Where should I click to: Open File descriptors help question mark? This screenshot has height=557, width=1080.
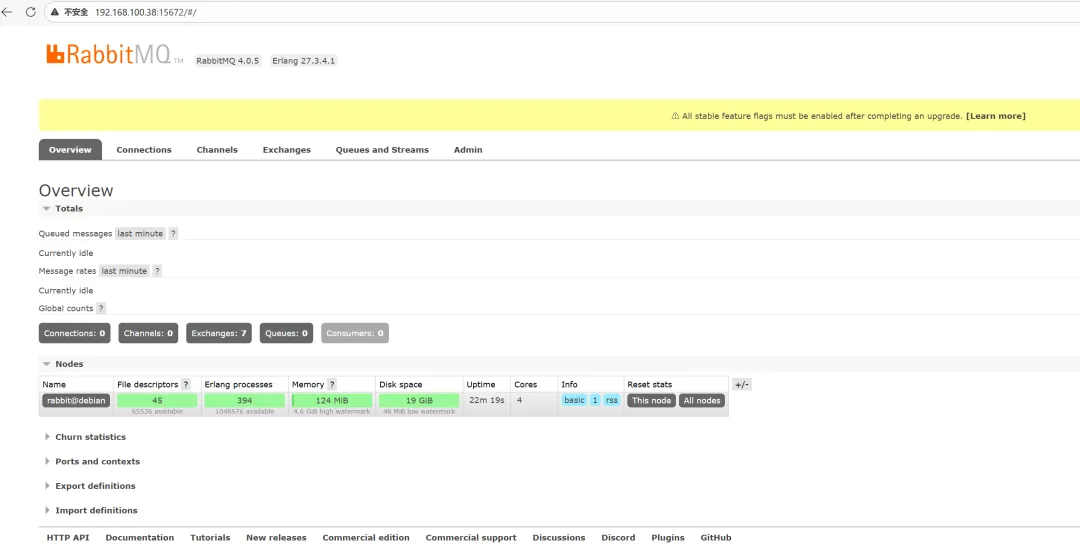(x=186, y=385)
